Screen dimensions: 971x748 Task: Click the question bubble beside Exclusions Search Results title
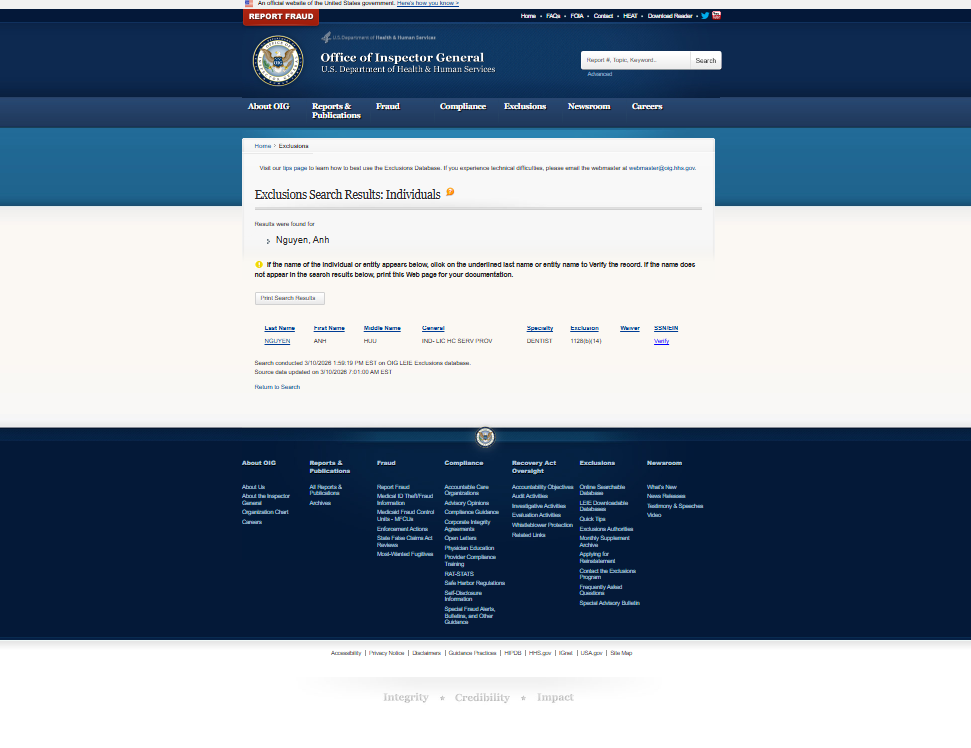click(x=449, y=192)
